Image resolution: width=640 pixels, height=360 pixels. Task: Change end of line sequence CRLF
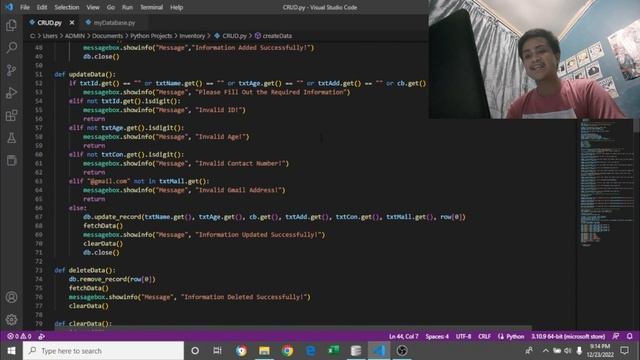484,336
